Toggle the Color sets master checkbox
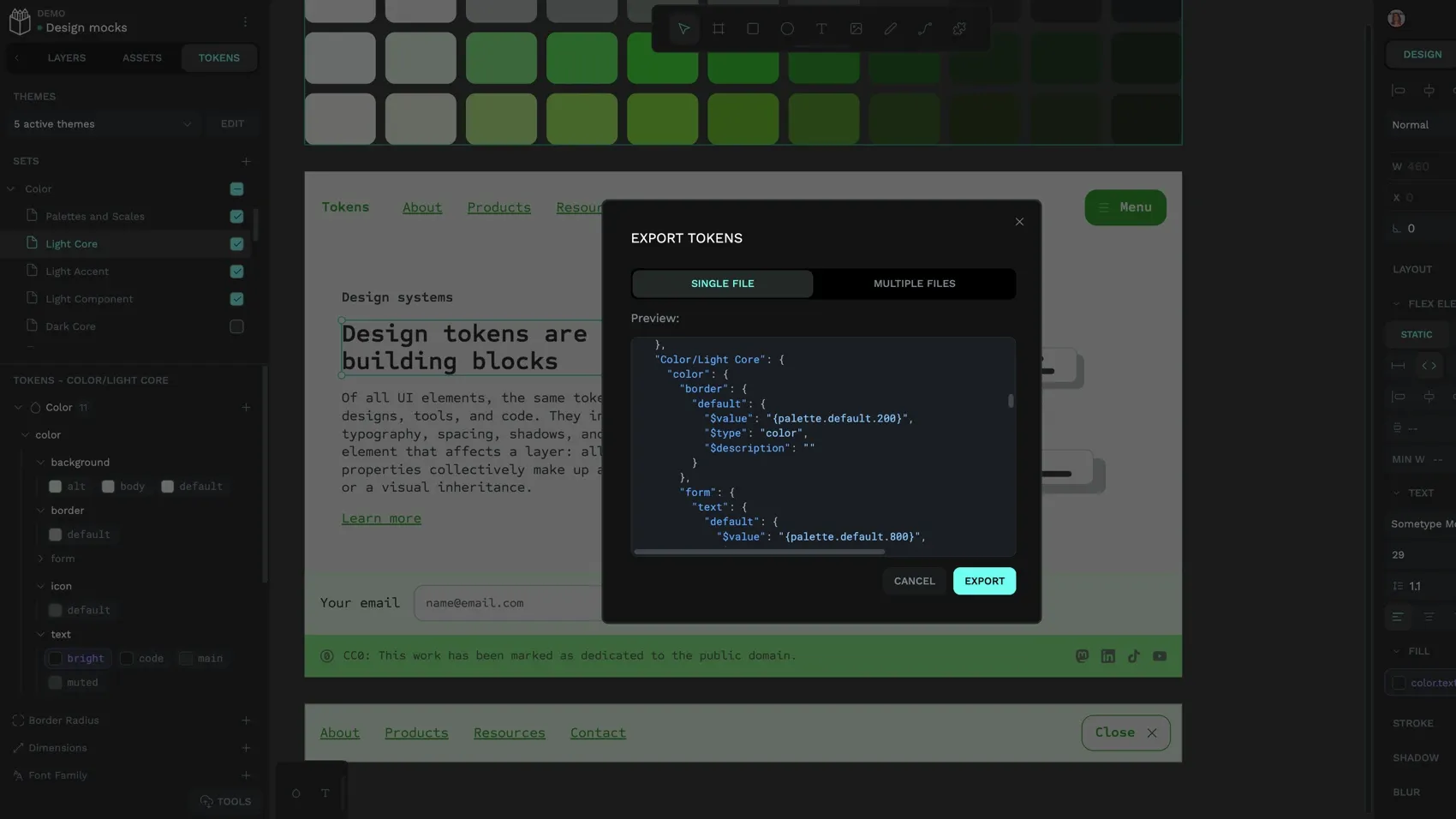 [x=236, y=188]
